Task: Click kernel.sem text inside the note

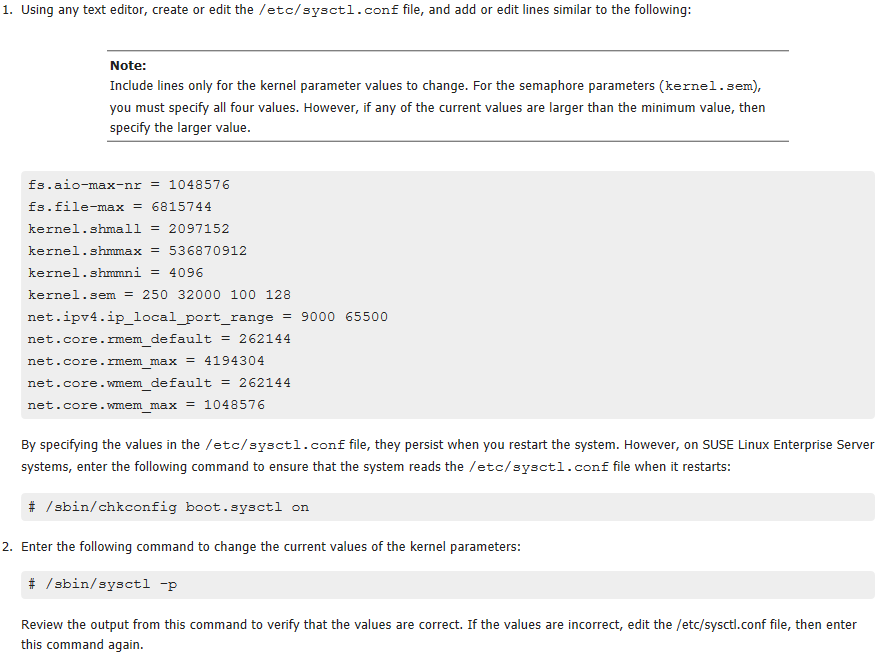Action: (x=708, y=86)
